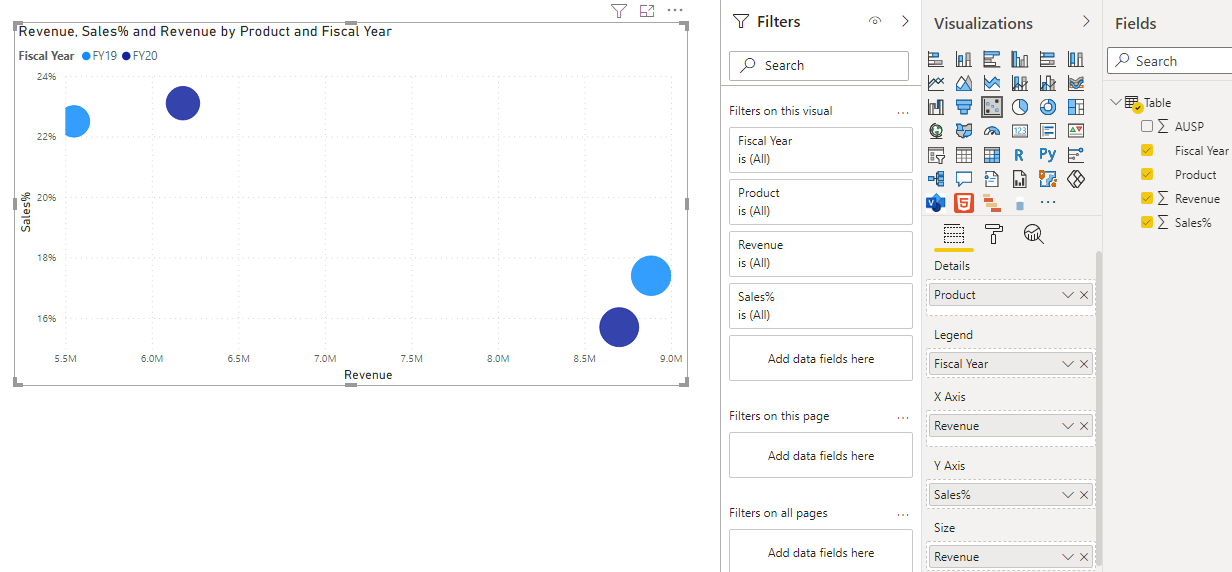Select the Map globe visual
This screenshot has width=1232, height=572.
tap(936, 131)
